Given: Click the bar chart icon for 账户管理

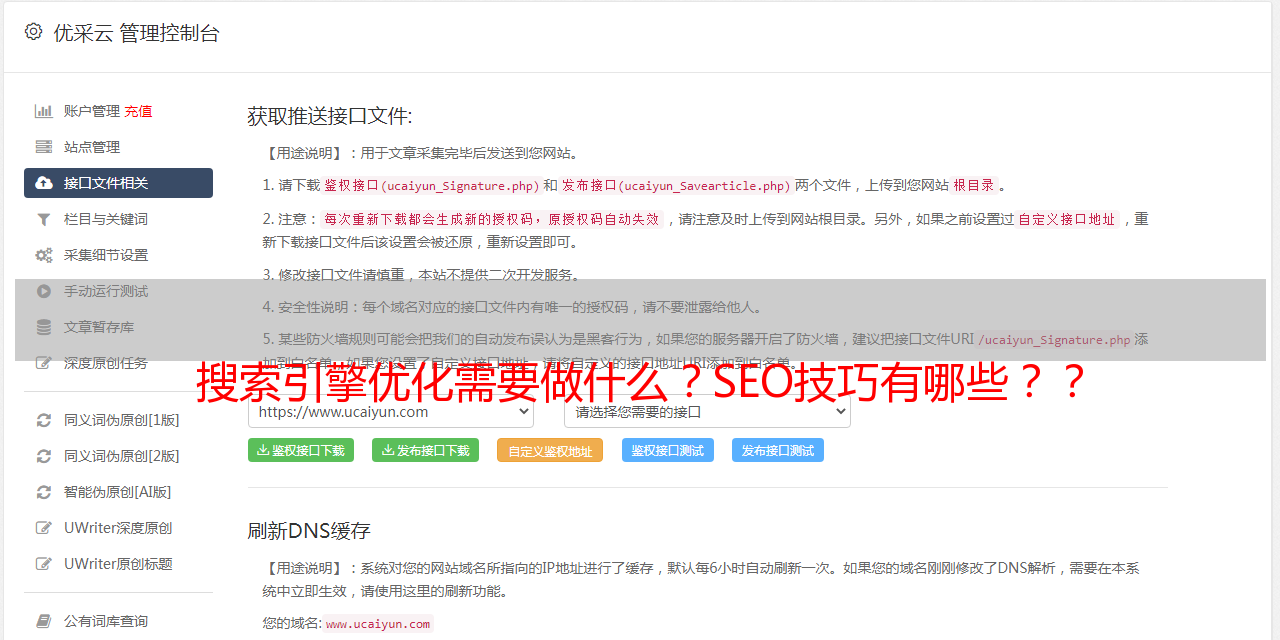Looking at the screenshot, I should pos(44,111).
